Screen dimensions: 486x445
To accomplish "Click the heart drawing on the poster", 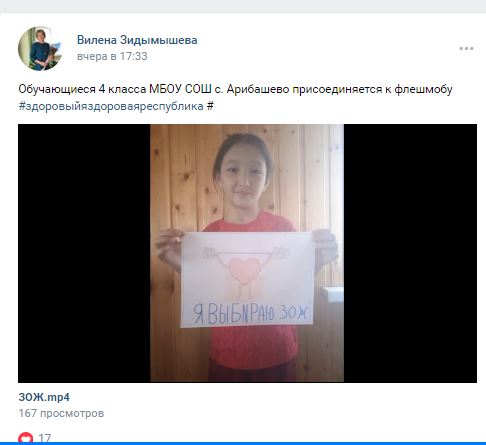I will pyautogui.click(x=245, y=270).
